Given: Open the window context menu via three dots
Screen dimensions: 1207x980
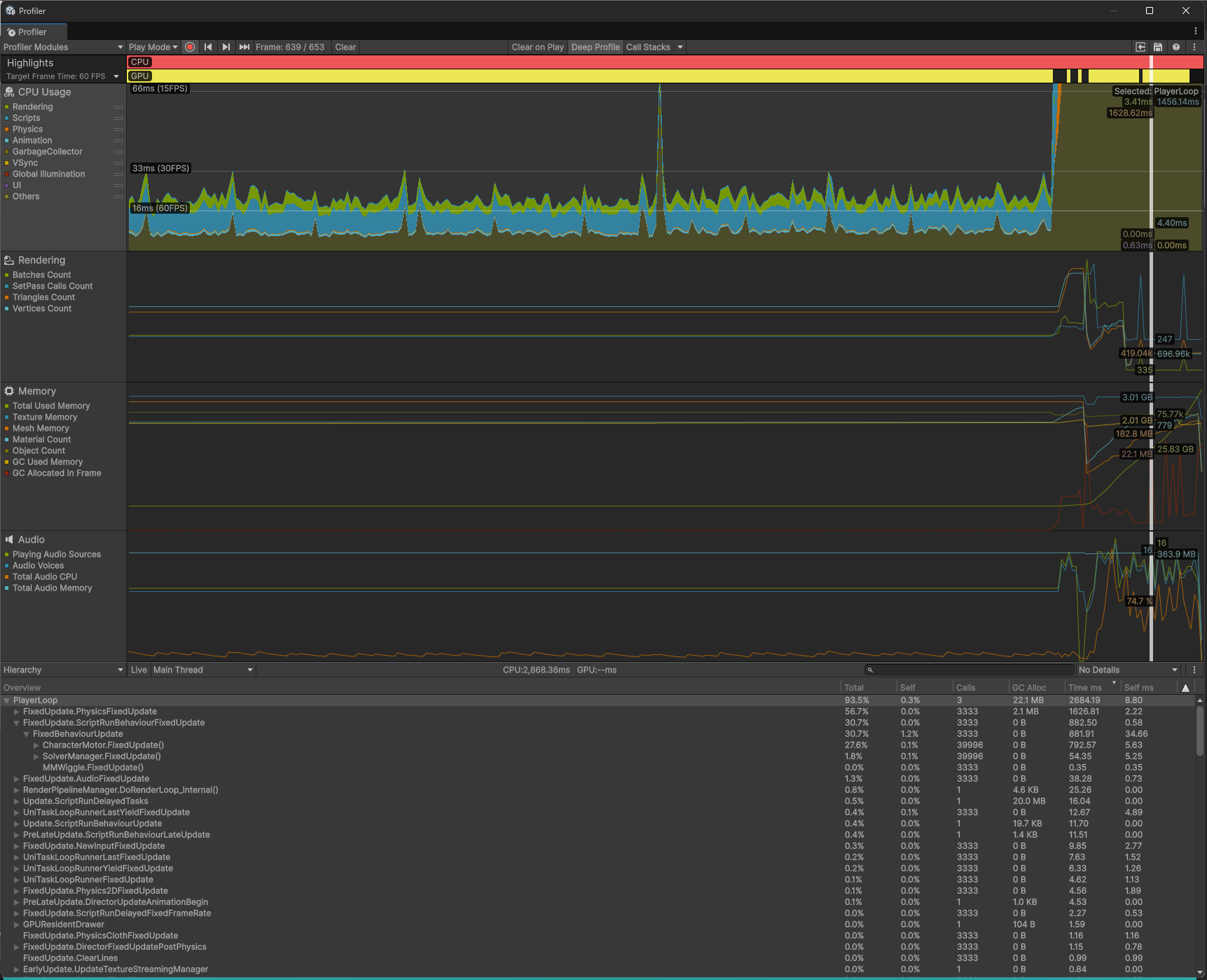Looking at the screenshot, I should (x=1195, y=31).
